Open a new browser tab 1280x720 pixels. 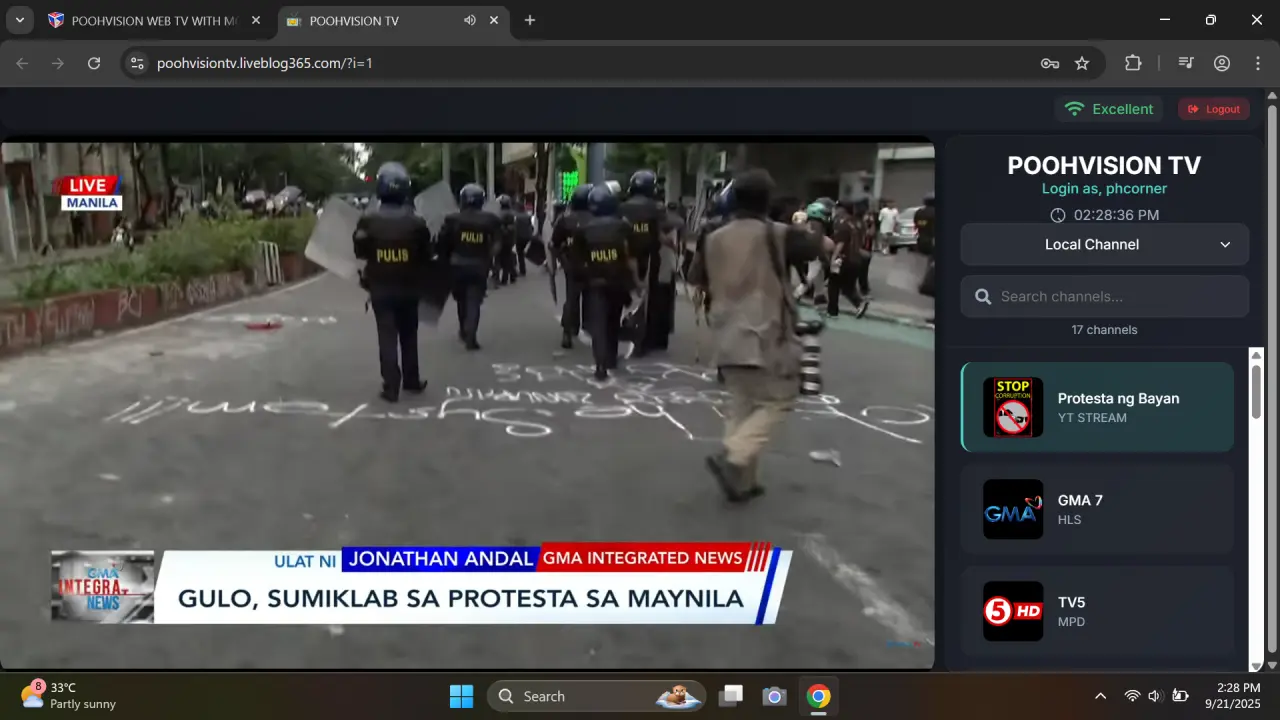tap(530, 20)
